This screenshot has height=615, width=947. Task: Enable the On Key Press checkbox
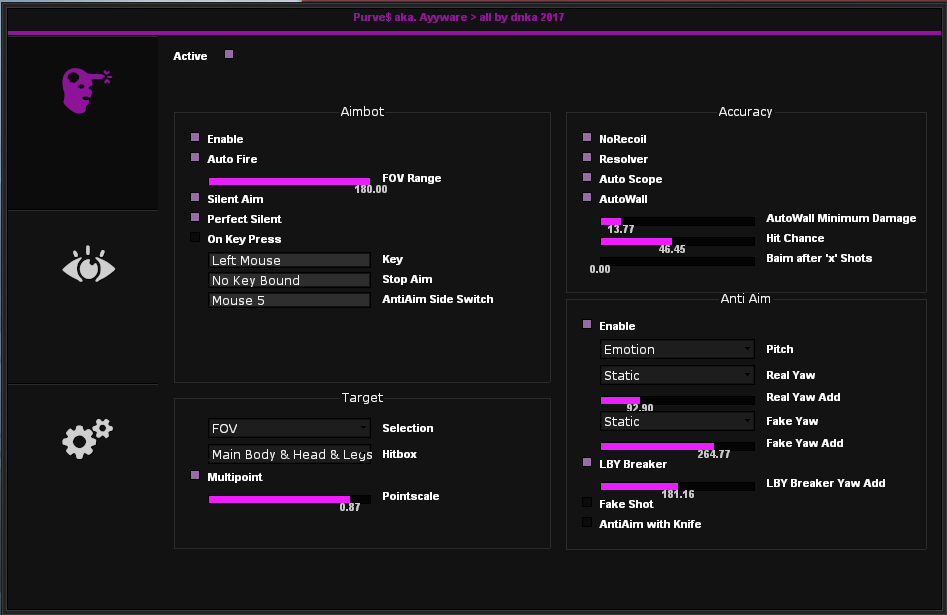point(195,238)
